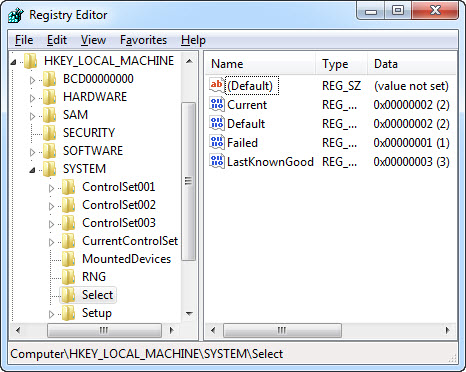Select the (Default) value name
The width and height of the screenshot is (466, 372).
(x=250, y=86)
